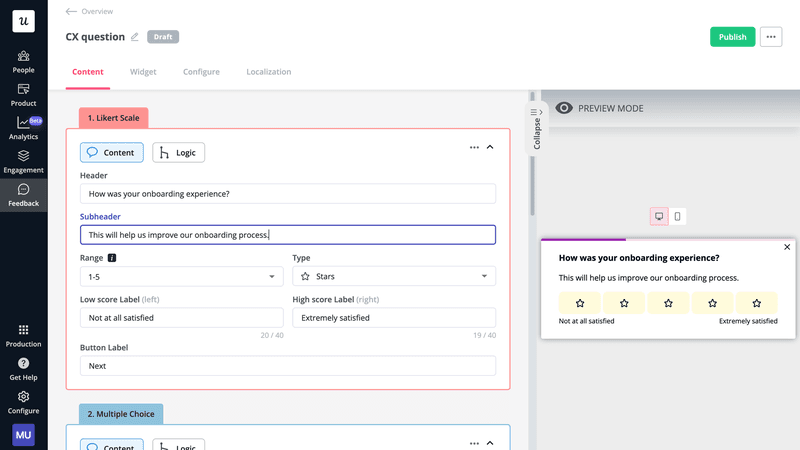Image resolution: width=800 pixels, height=450 pixels.
Task: Select the fifth star in preview
Action: 757,303
